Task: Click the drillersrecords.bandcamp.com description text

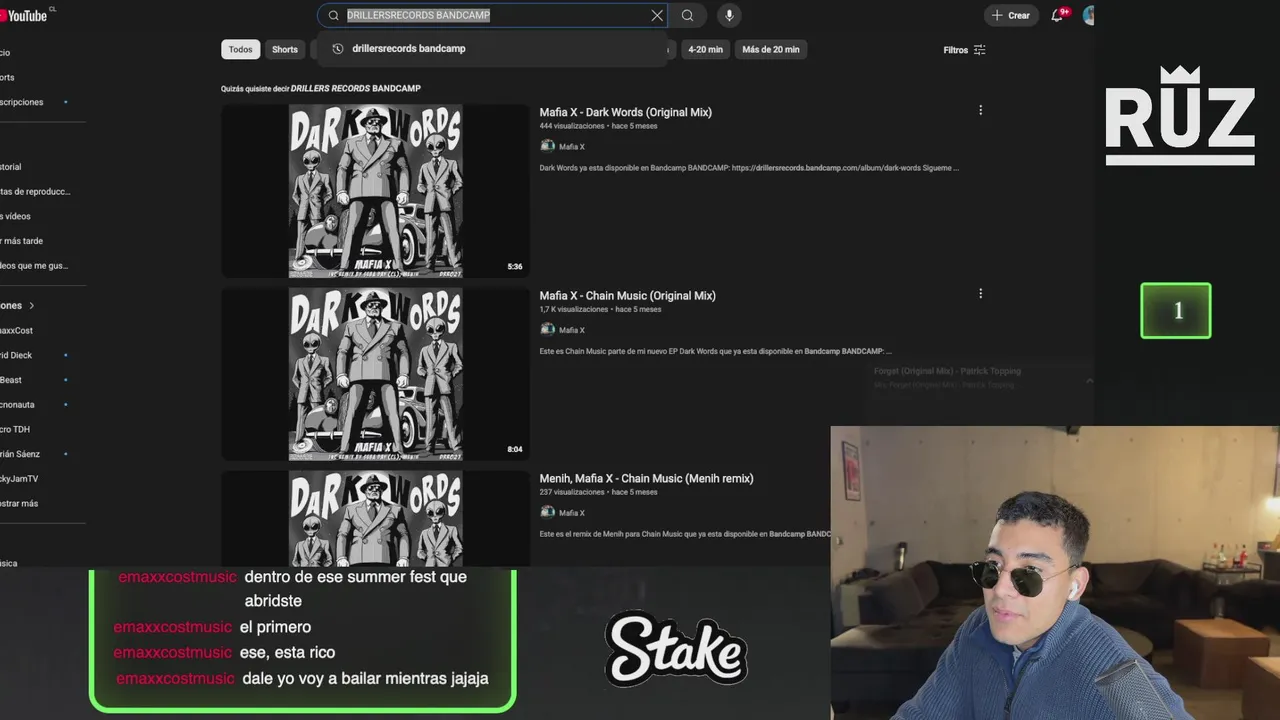Action: [749, 168]
